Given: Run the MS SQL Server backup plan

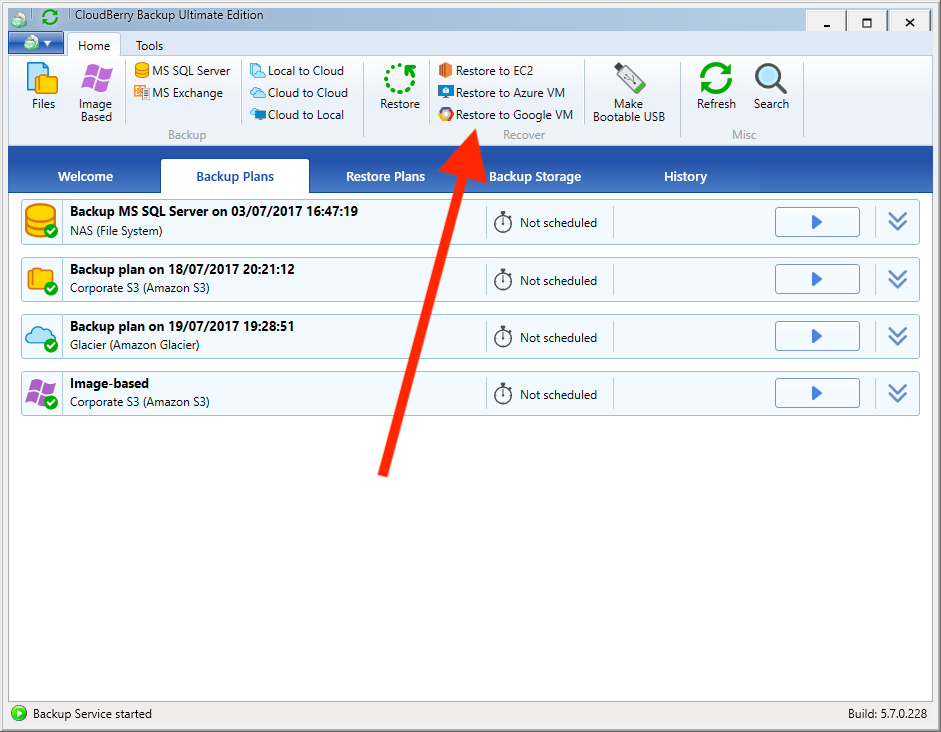Looking at the screenshot, I should (817, 222).
